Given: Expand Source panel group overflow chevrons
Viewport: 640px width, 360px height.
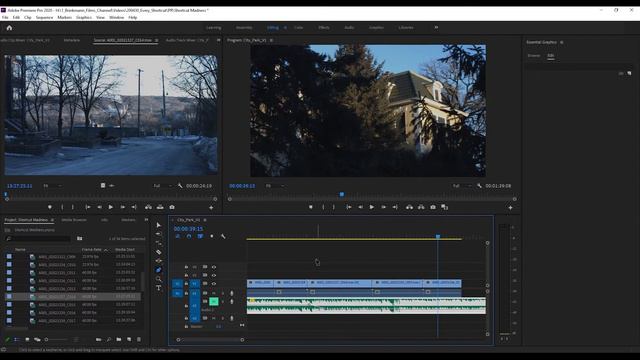Looking at the screenshot, I should click(x=218, y=40).
